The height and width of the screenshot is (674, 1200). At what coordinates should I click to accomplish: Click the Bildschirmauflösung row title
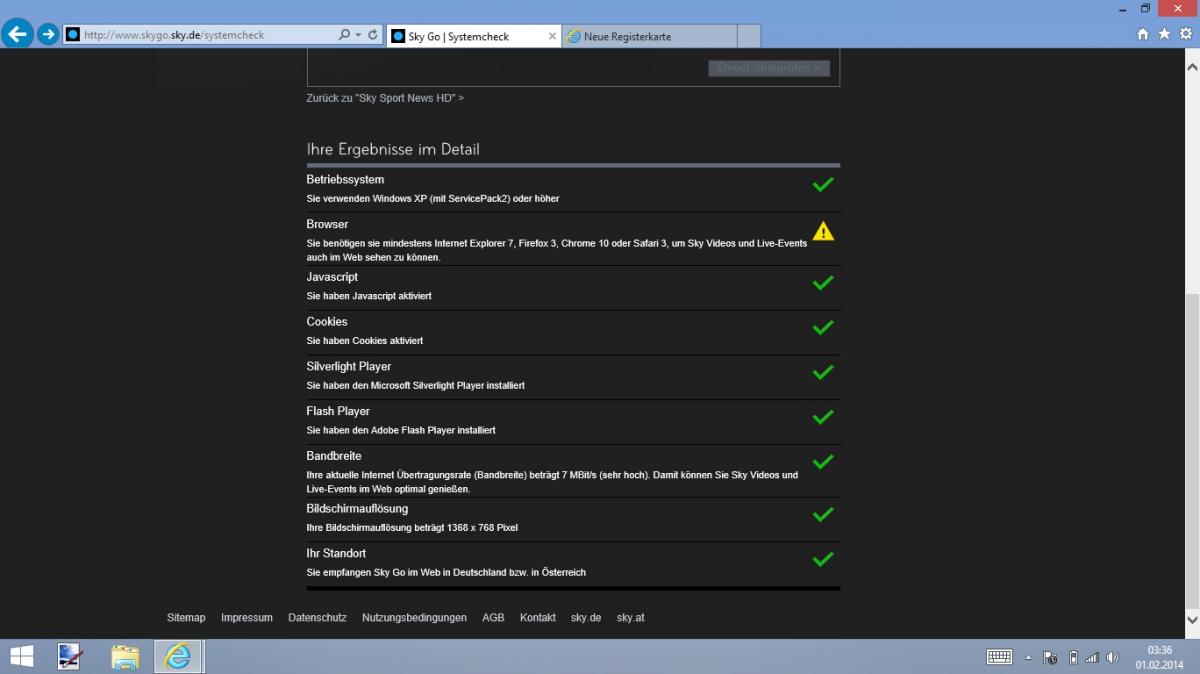357,509
